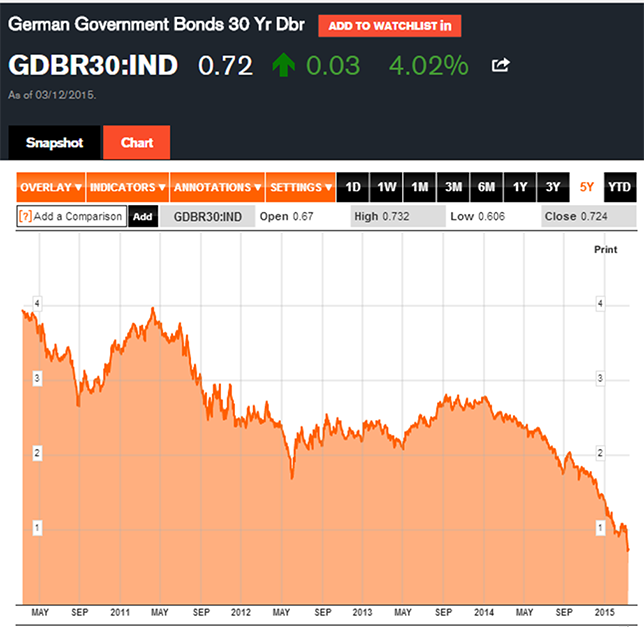Click the question mark comparison help icon
The width and height of the screenshot is (644, 627).
click(25, 216)
